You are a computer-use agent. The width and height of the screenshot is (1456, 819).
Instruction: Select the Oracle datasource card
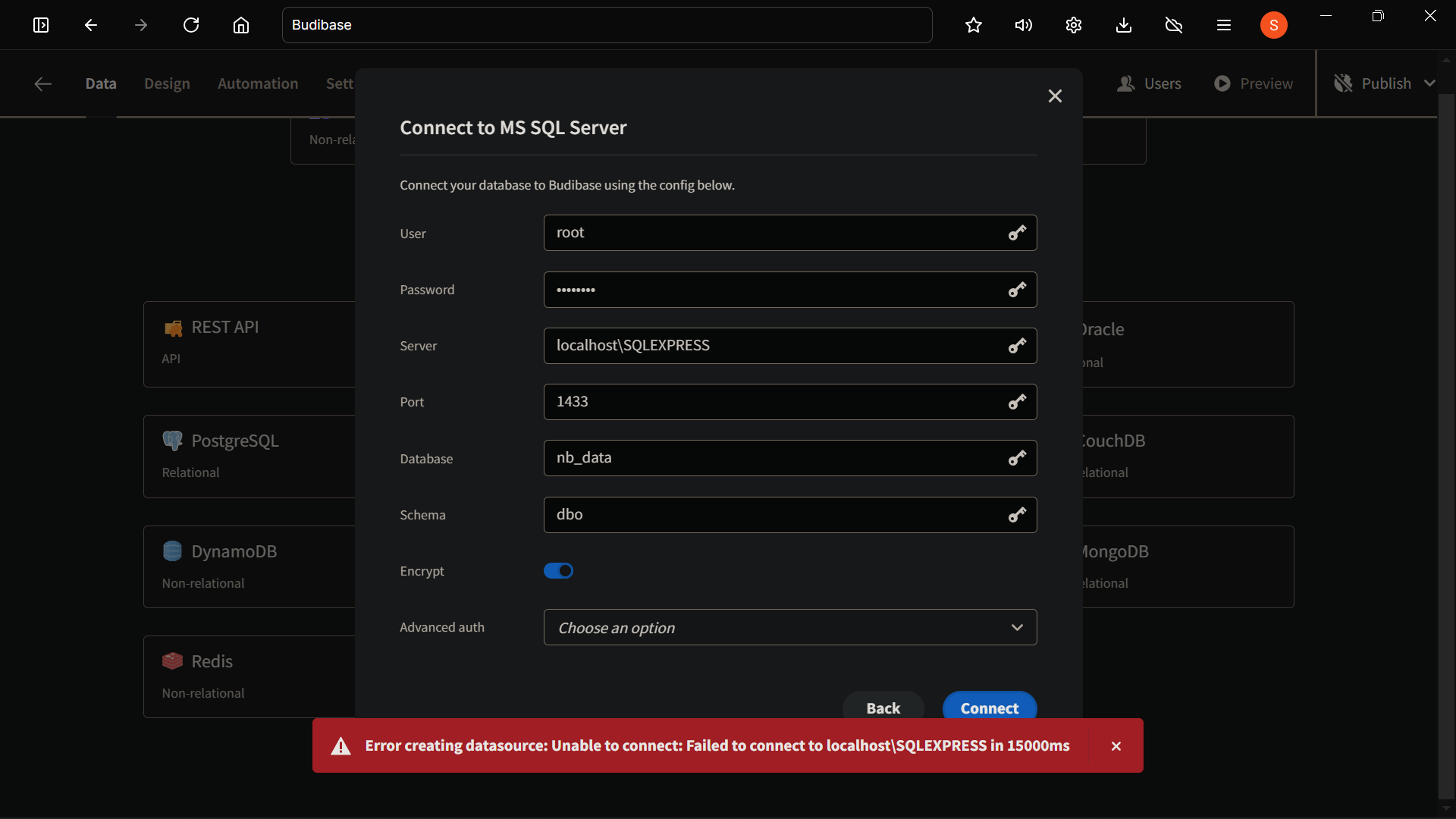click(x=1188, y=344)
